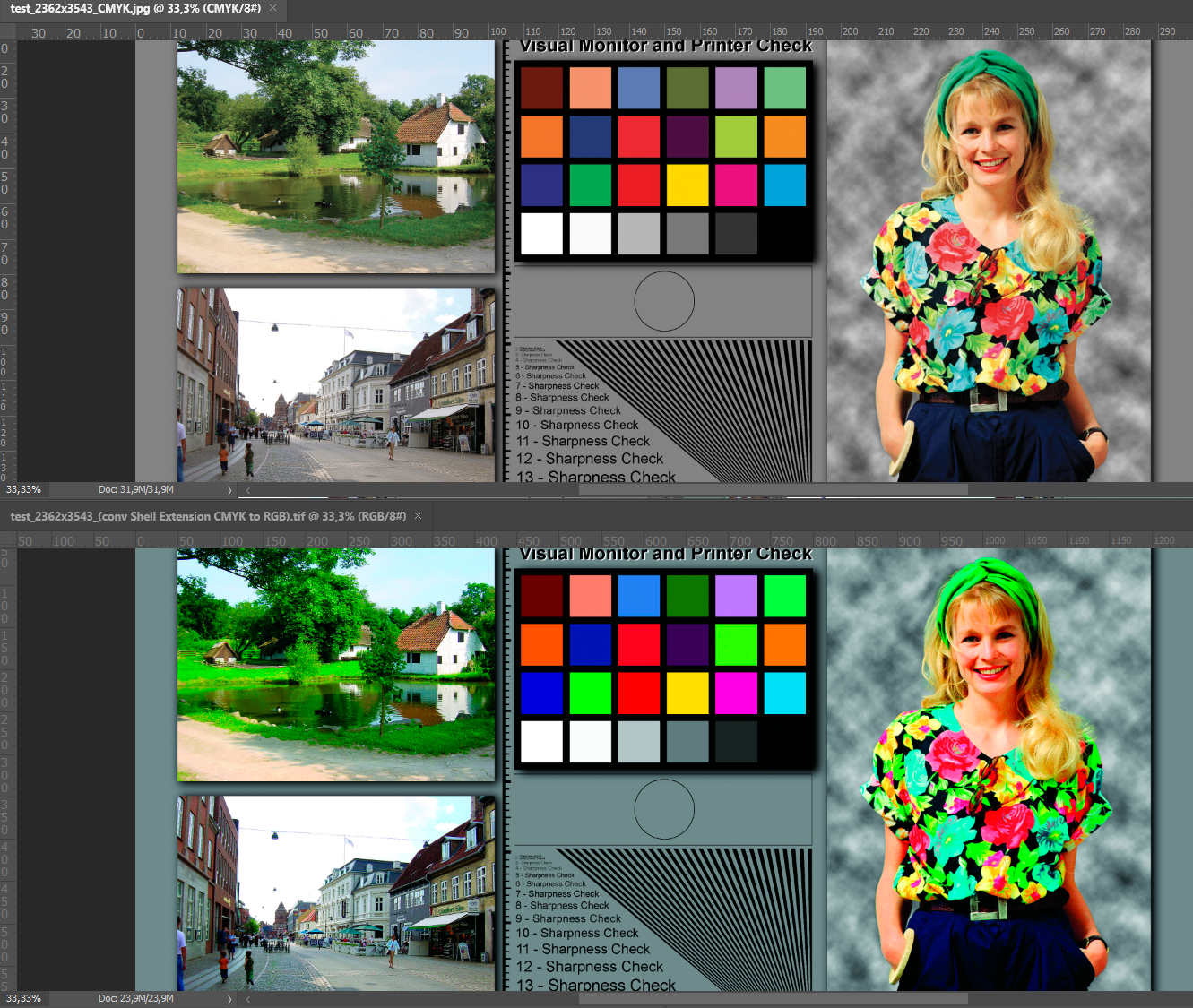Click the horizontal scrollbar thumb of the CMYK document
The width and height of the screenshot is (1193, 1008).
pos(771,490)
